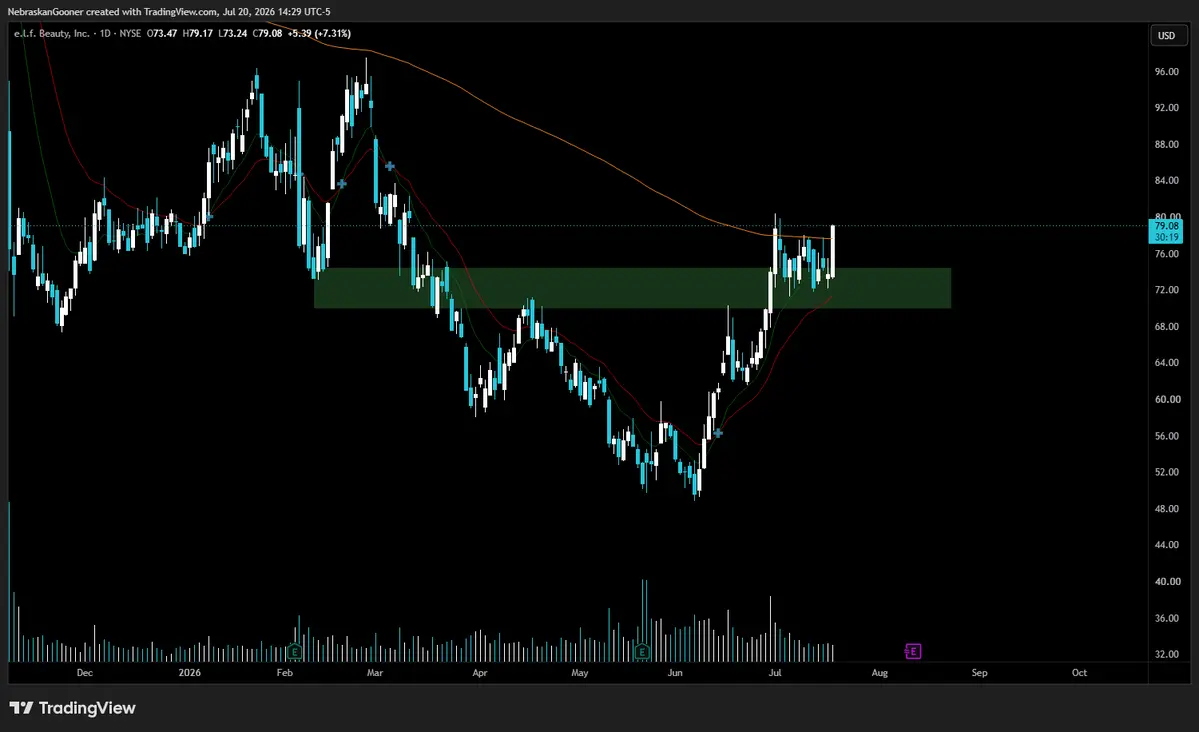Click the Jun label on the time axis
The image size is (1199, 732).
pos(674,673)
